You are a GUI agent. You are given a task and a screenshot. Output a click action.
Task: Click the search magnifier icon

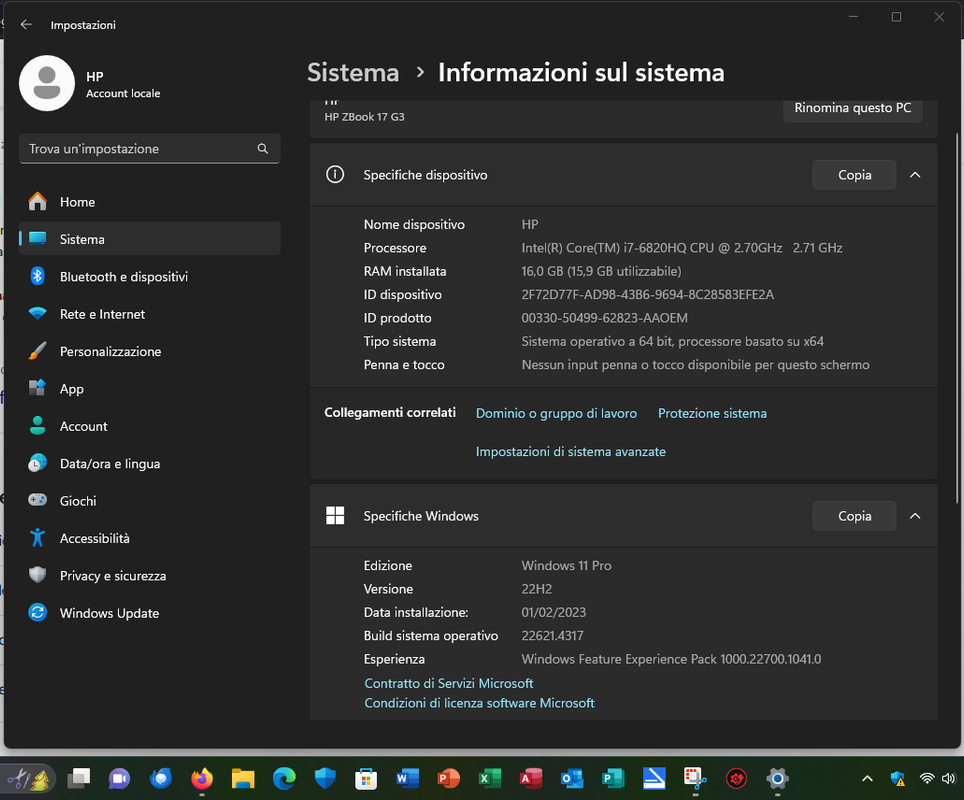263,149
